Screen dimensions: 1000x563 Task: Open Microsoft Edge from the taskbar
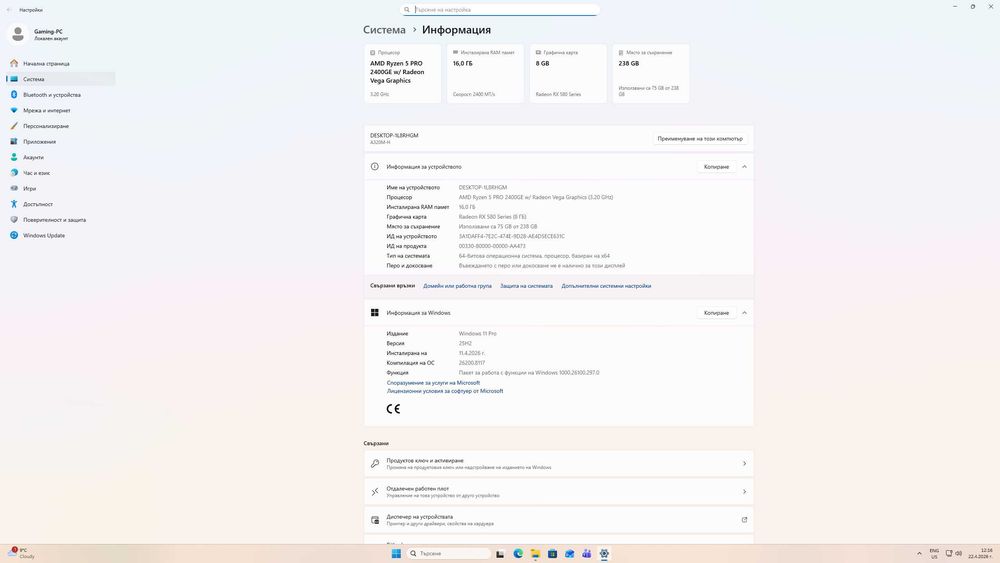click(x=518, y=553)
